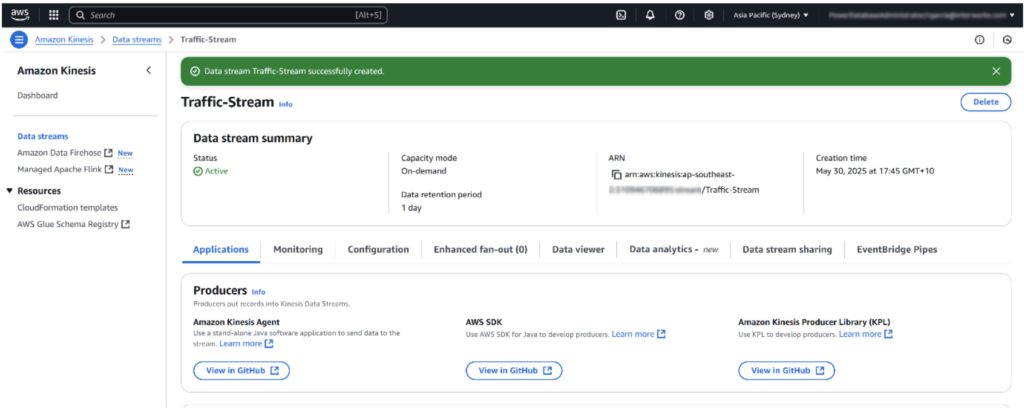Click the Active status text
Image resolution: width=1024 pixels, height=412 pixels.
(216, 171)
